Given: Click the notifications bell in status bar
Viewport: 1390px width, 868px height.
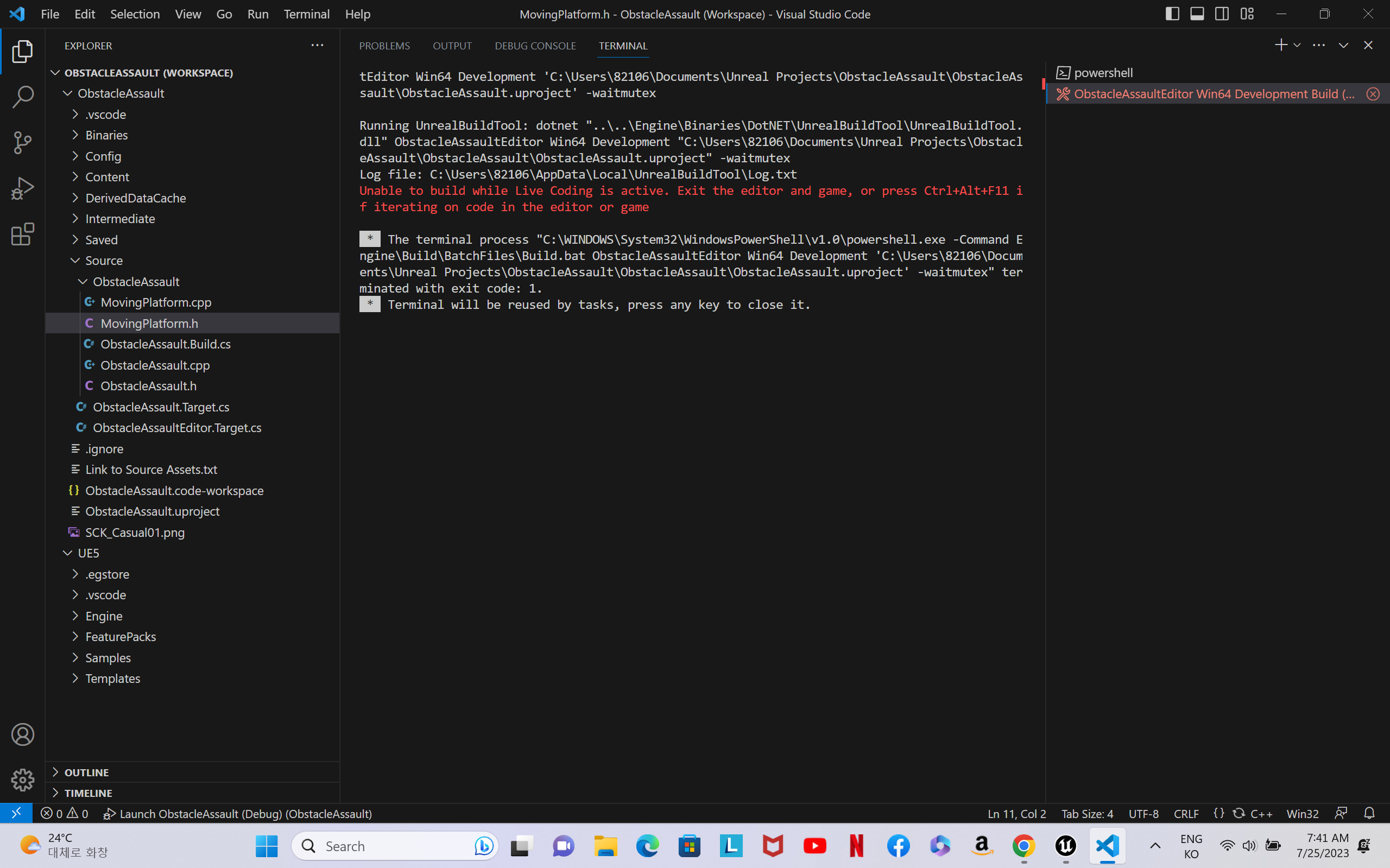Looking at the screenshot, I should coord(1369,814).
